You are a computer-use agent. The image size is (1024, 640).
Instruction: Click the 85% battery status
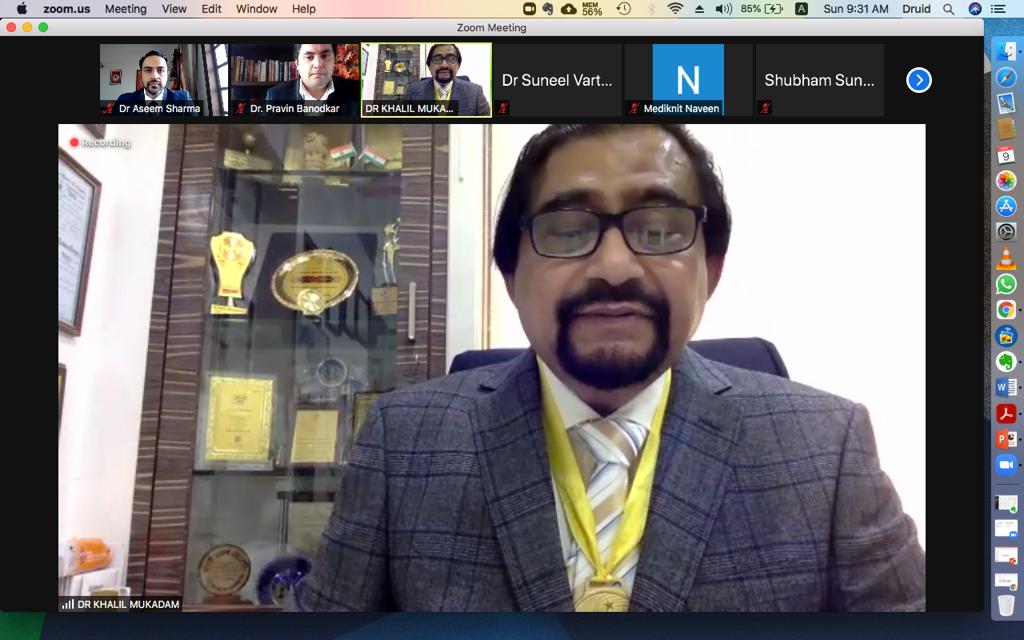[761, 9]
